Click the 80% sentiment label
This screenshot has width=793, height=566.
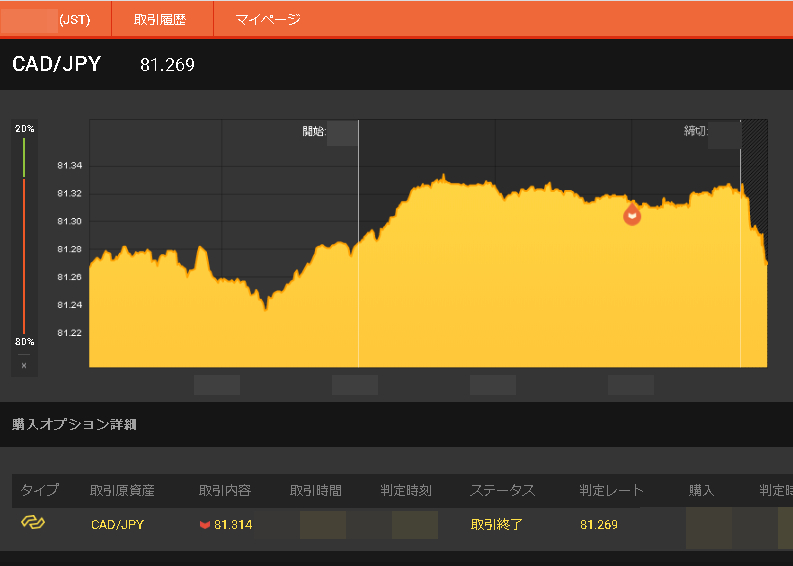(x=24, y=341)
